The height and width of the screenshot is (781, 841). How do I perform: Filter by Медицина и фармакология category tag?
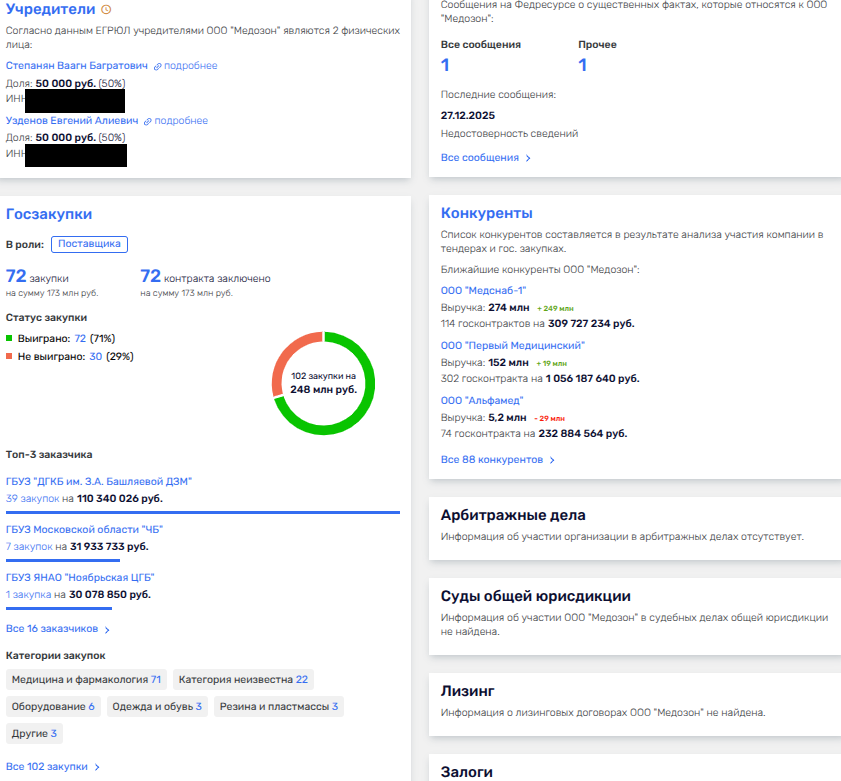coord(86,680)
